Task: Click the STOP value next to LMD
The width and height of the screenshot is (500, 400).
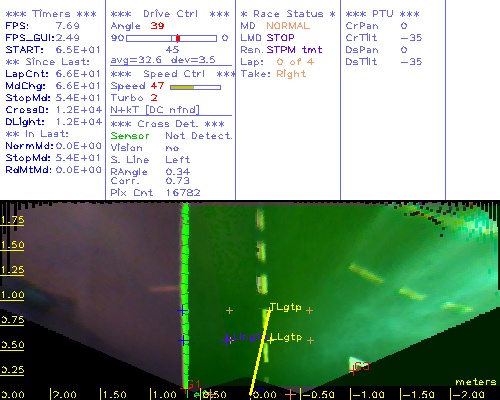Action: coord(280,38)
